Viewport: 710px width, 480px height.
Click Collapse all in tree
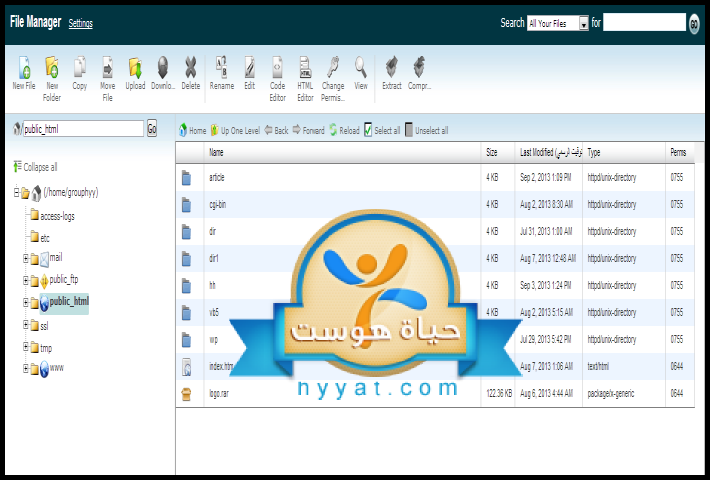[35, 167]
